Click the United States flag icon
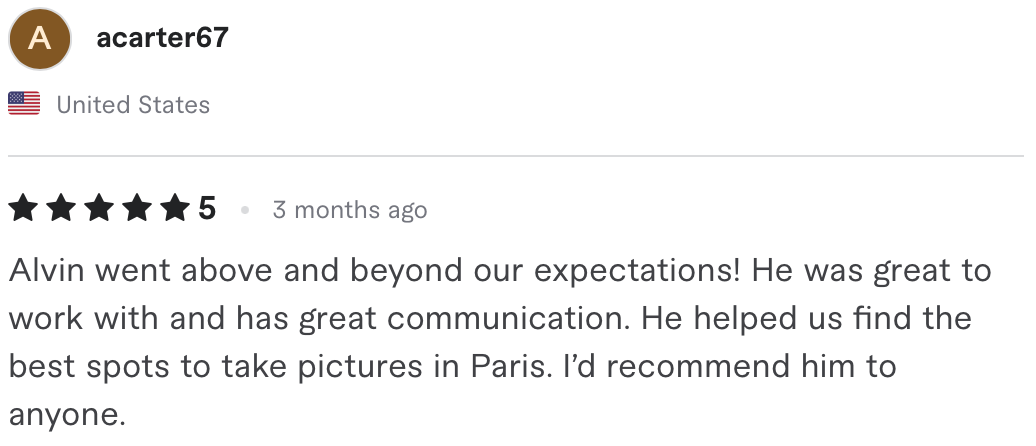Viewport: 1036px width, 446px height. coord(24,104)
